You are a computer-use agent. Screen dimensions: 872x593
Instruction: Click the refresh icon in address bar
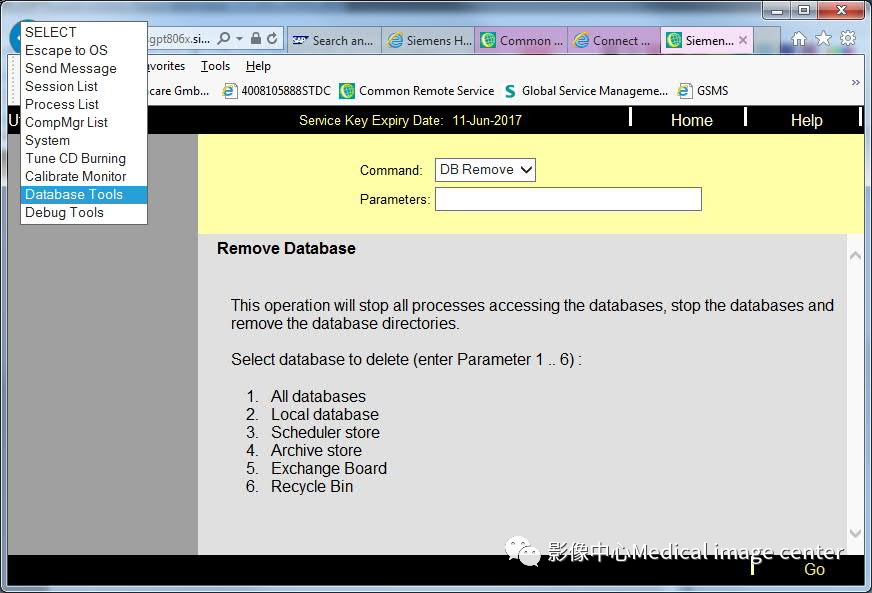click(272, 39)
